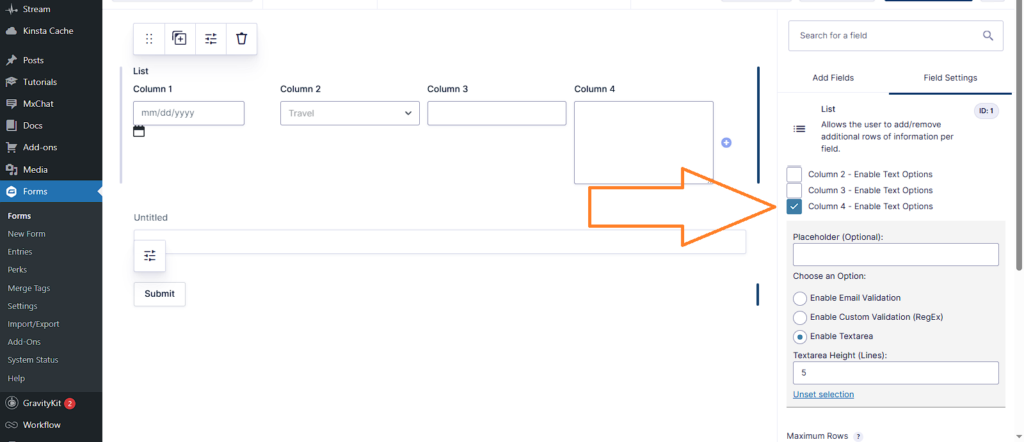Click the MxChat icon in sidebar
Image resolution: width=1024 pixels, height=442 pixels.
11,104
